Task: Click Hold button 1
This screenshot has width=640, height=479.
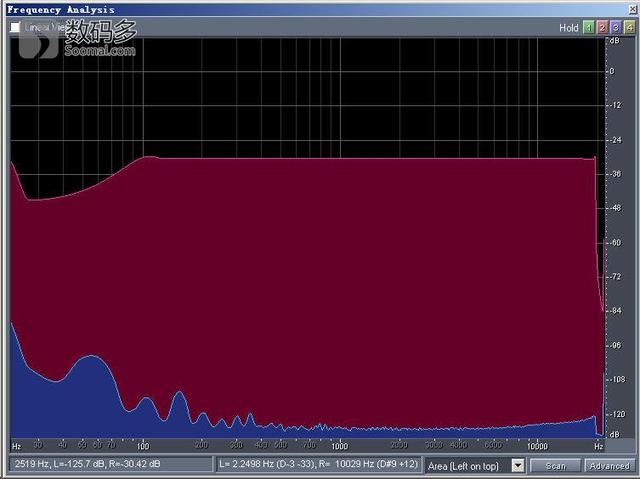Action: pos(588,28)
